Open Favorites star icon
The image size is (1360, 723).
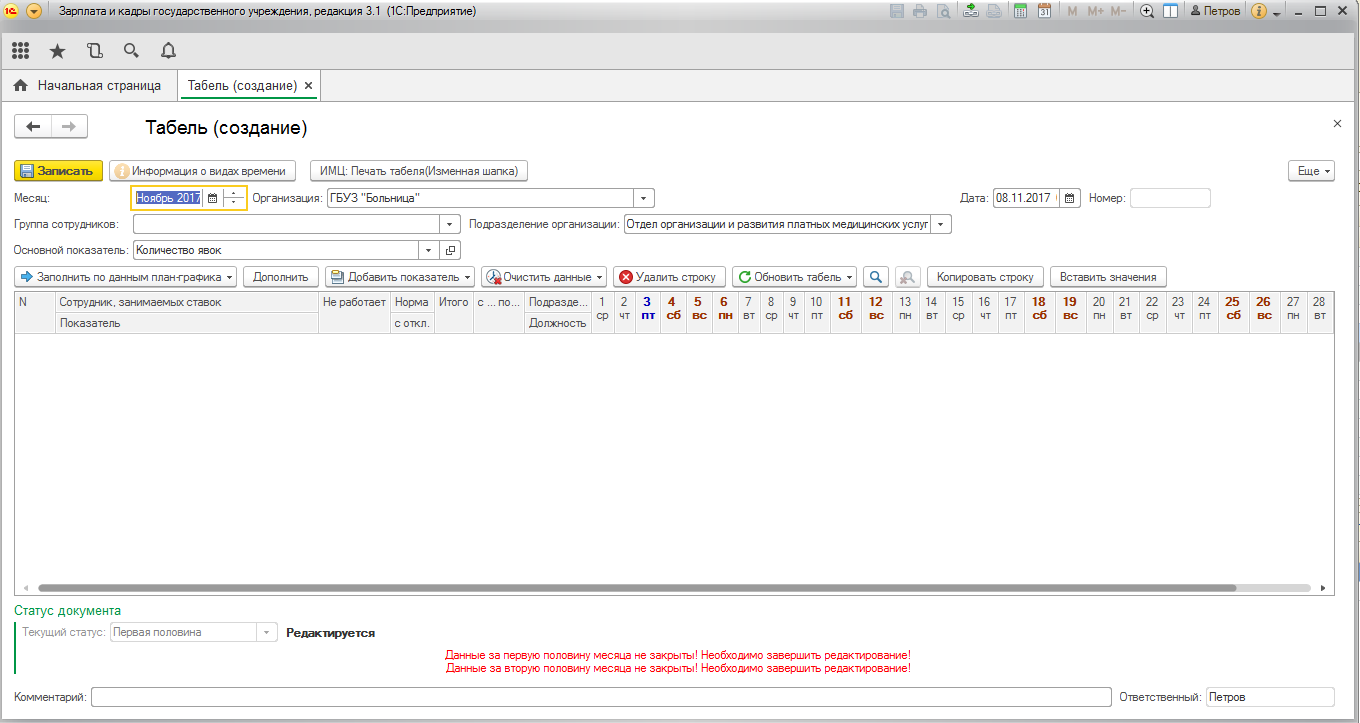[57, 51]
